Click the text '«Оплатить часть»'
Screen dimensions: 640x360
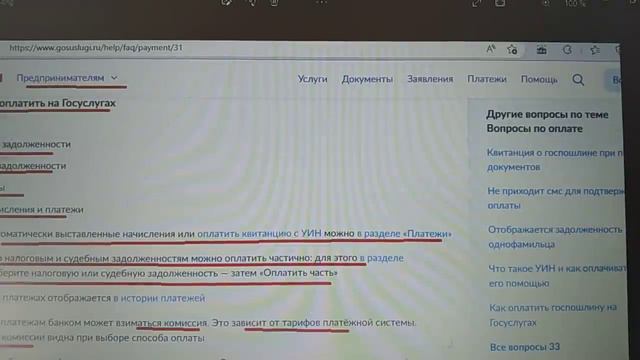pos(298,273)
